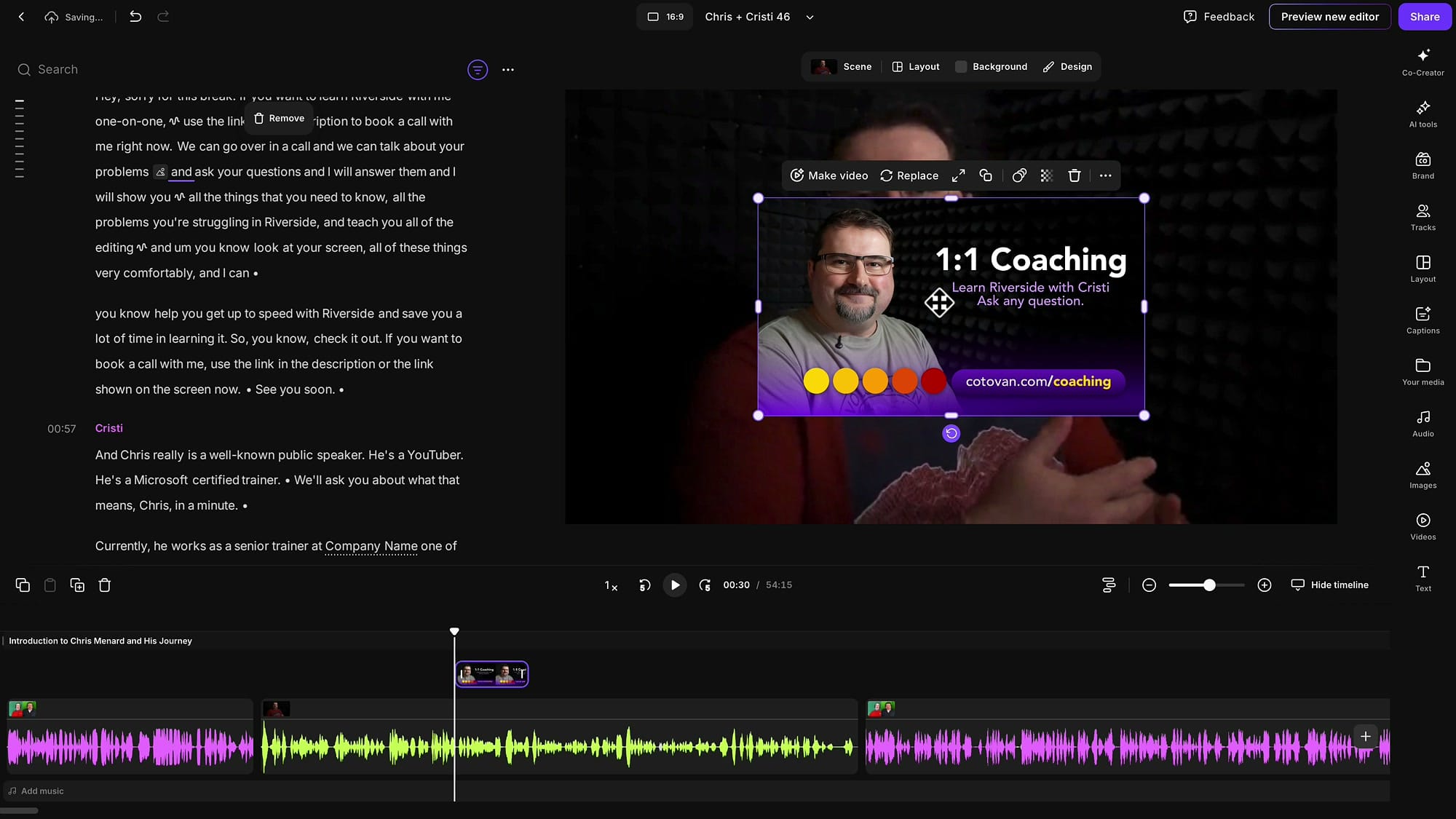Image resolution: width=1456 pixels, height=819 pixels.
Task: Open the Text panel
Action: click(1423, 579)
